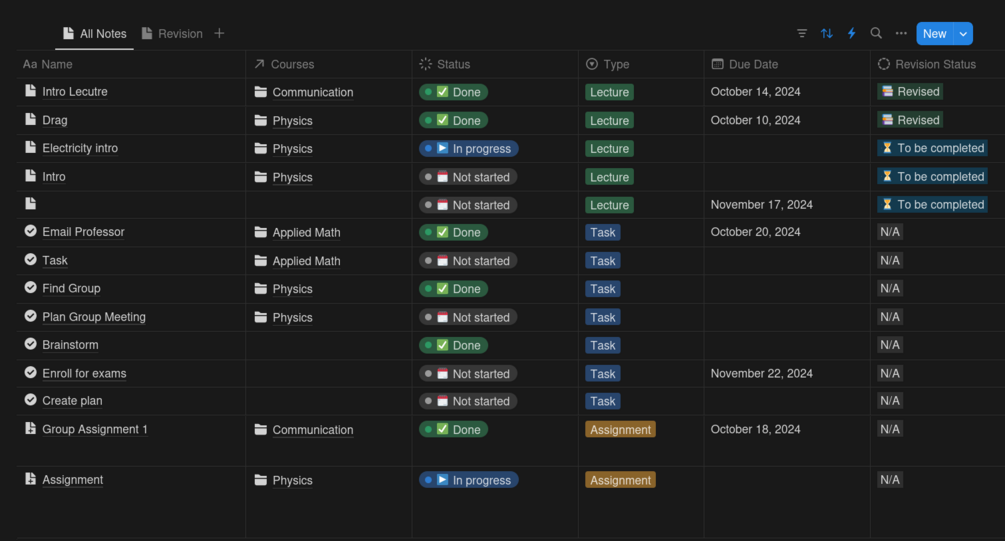
Task: Expand the New button dropdown arrow
Action: pos(963,33)
